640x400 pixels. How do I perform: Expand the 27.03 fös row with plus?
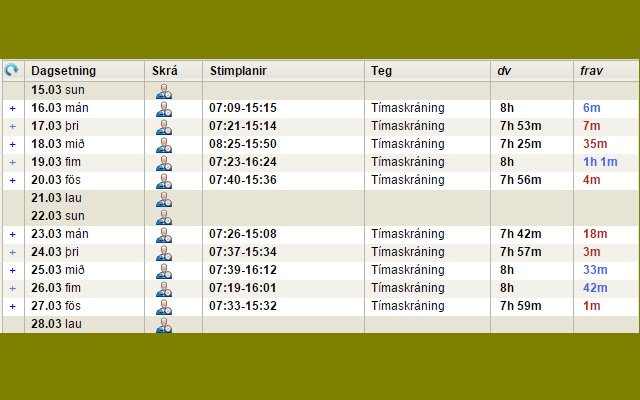pyautogui.click(x=13, y=307)
